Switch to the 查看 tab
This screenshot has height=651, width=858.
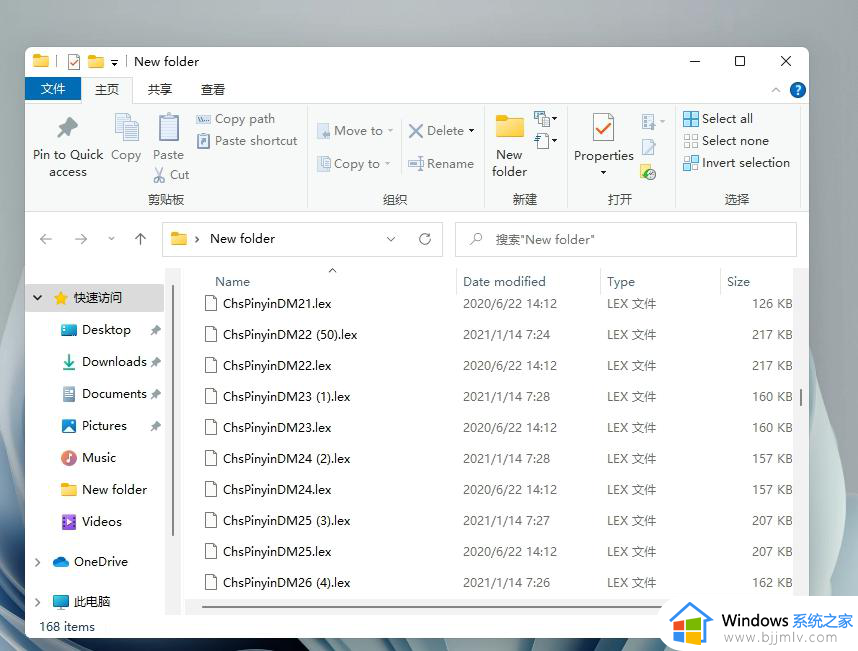(x=213, y=89)
